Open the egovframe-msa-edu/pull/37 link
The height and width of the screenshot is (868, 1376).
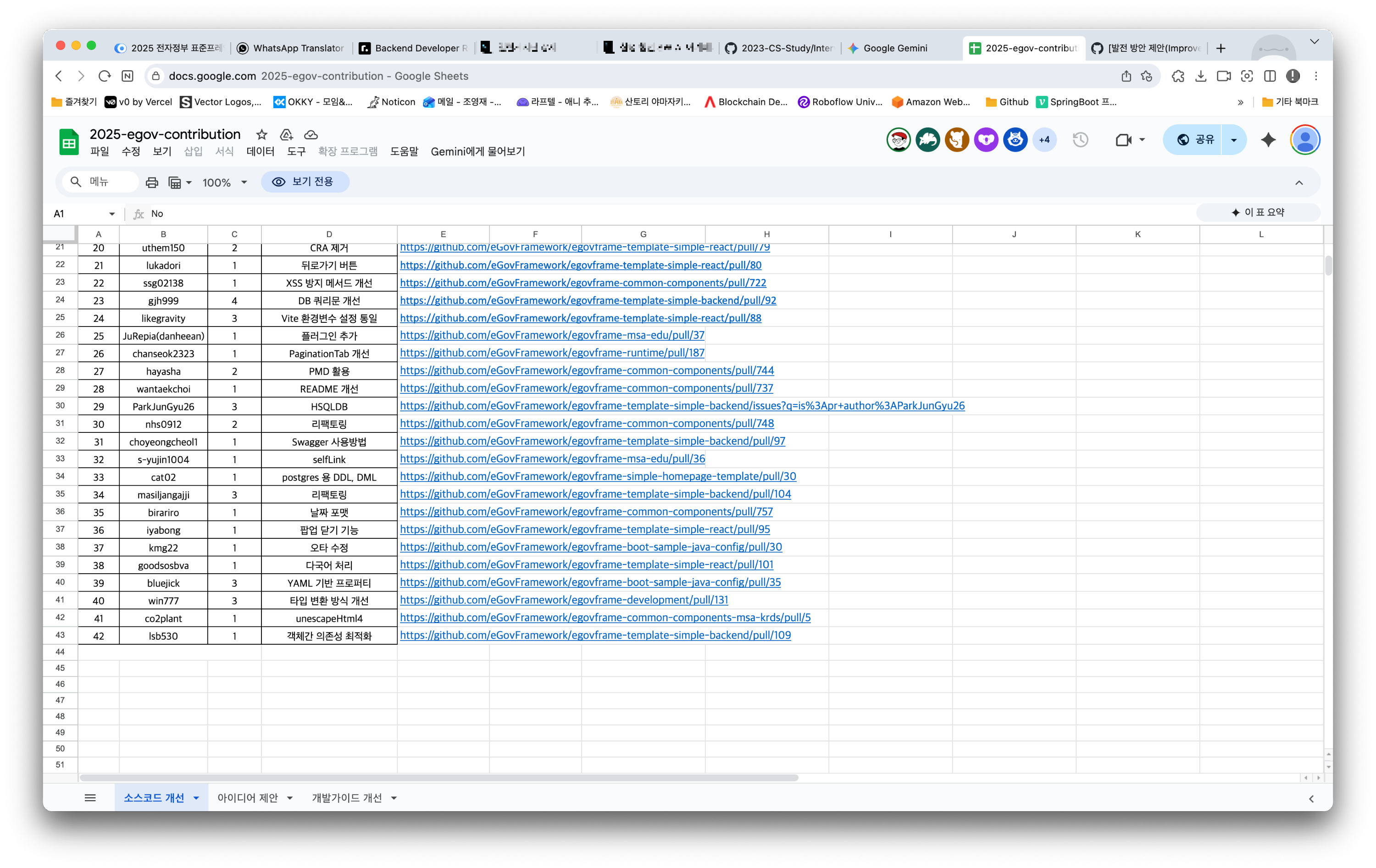[x=552, y=336]
